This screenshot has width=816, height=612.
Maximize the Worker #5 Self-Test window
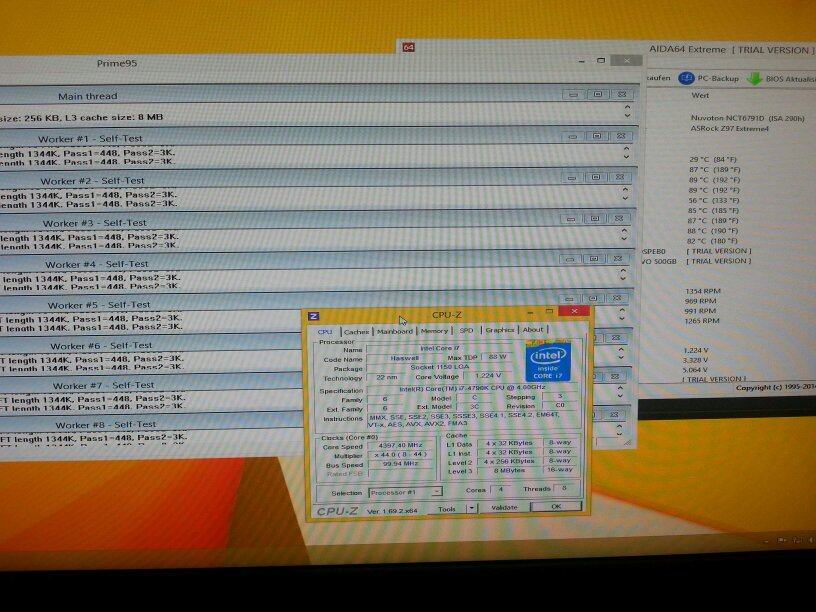[592, 298]
